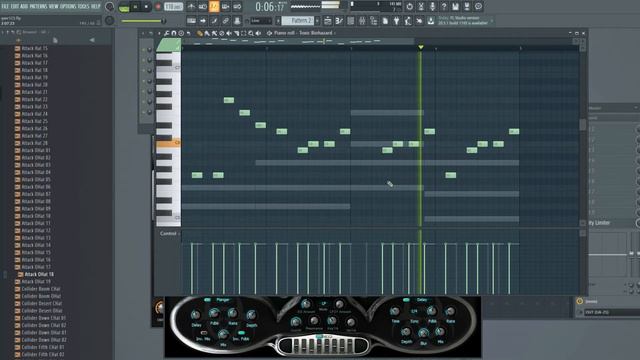Click the save project disk icon
Viewport: 640px width, 360px height.
click(455, 7)
